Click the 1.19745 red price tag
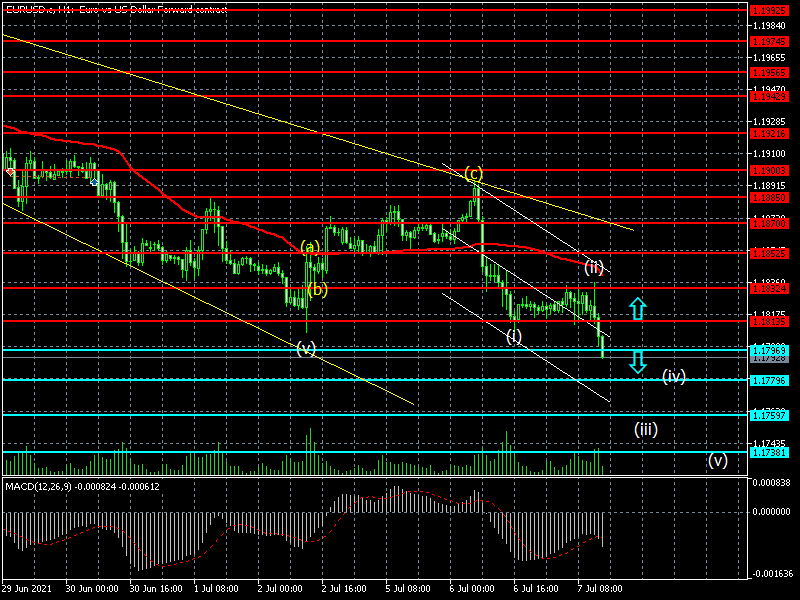The width and height of the screenshot is (800, 600). 769,41
